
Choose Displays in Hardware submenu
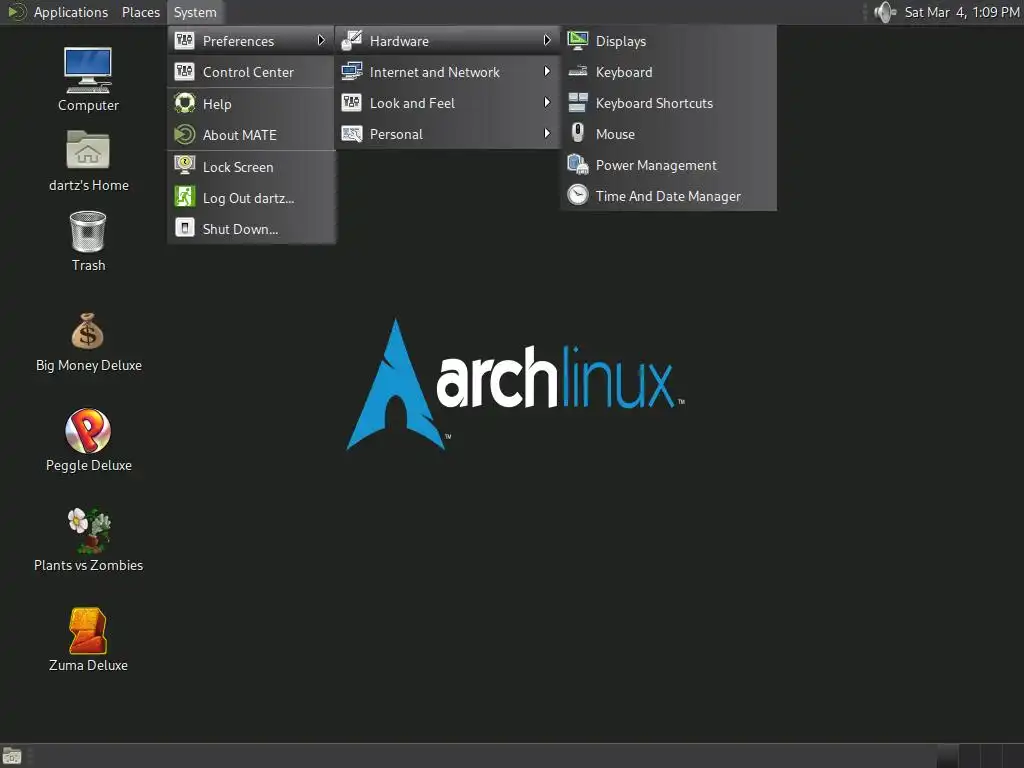(x=669, y=40)
